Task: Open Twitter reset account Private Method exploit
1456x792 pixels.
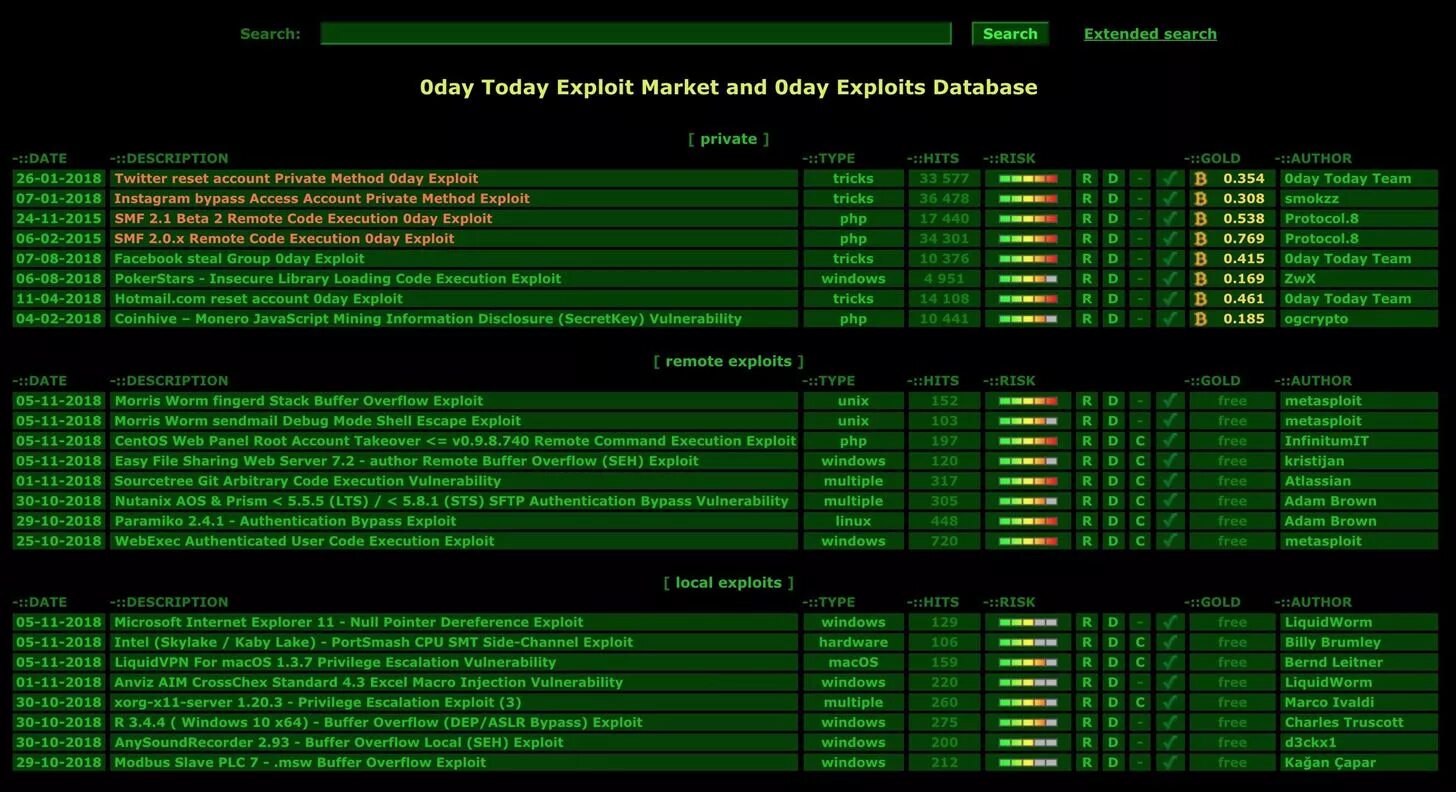Action: [x=296, y=179]
